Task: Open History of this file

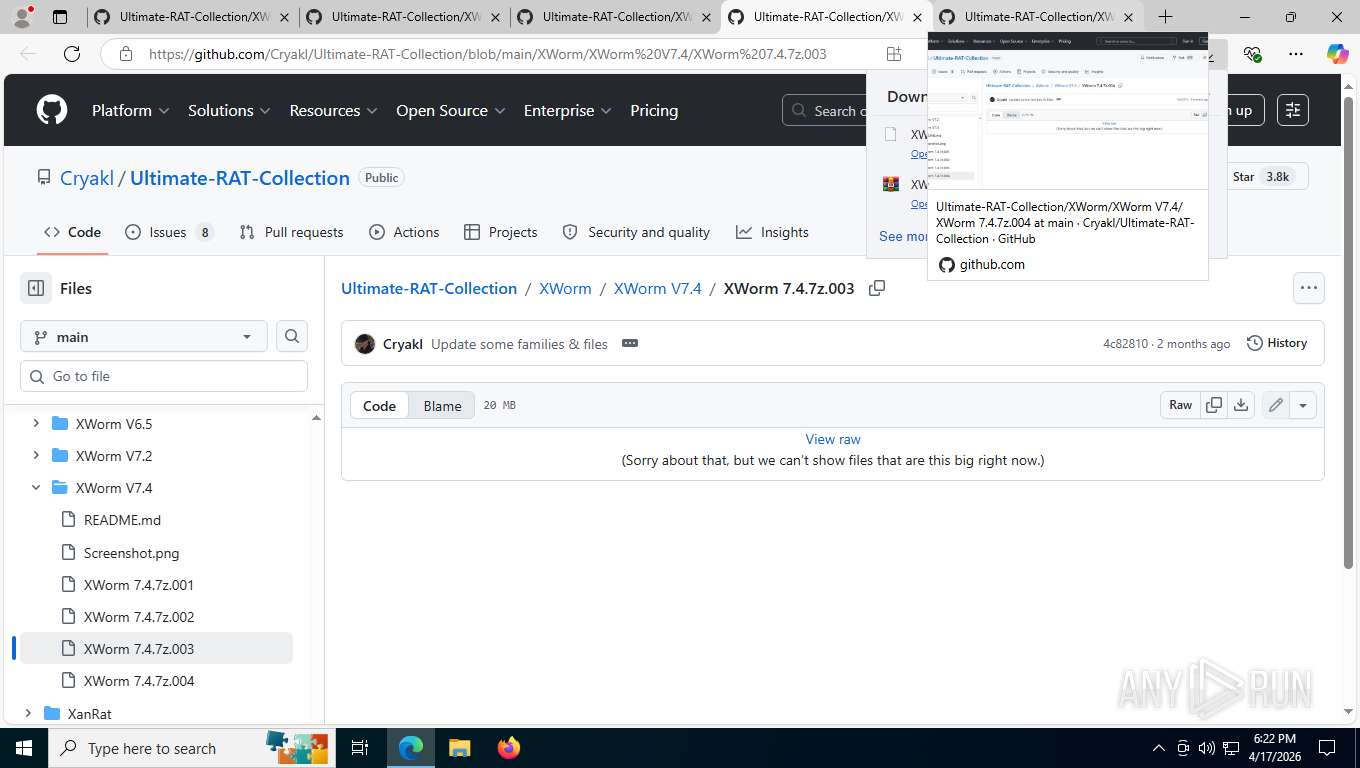Action: pos(1277,343)
